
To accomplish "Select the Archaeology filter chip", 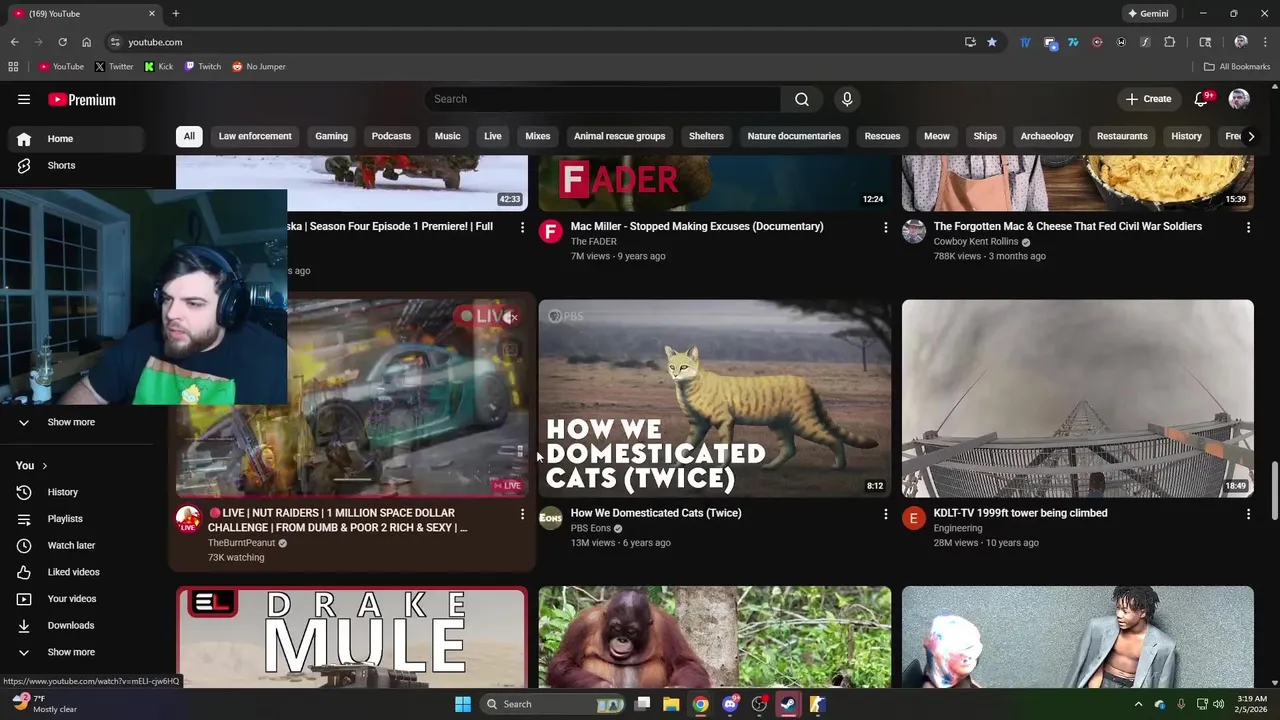I will pyautogui.click(x=1047, y=137).
